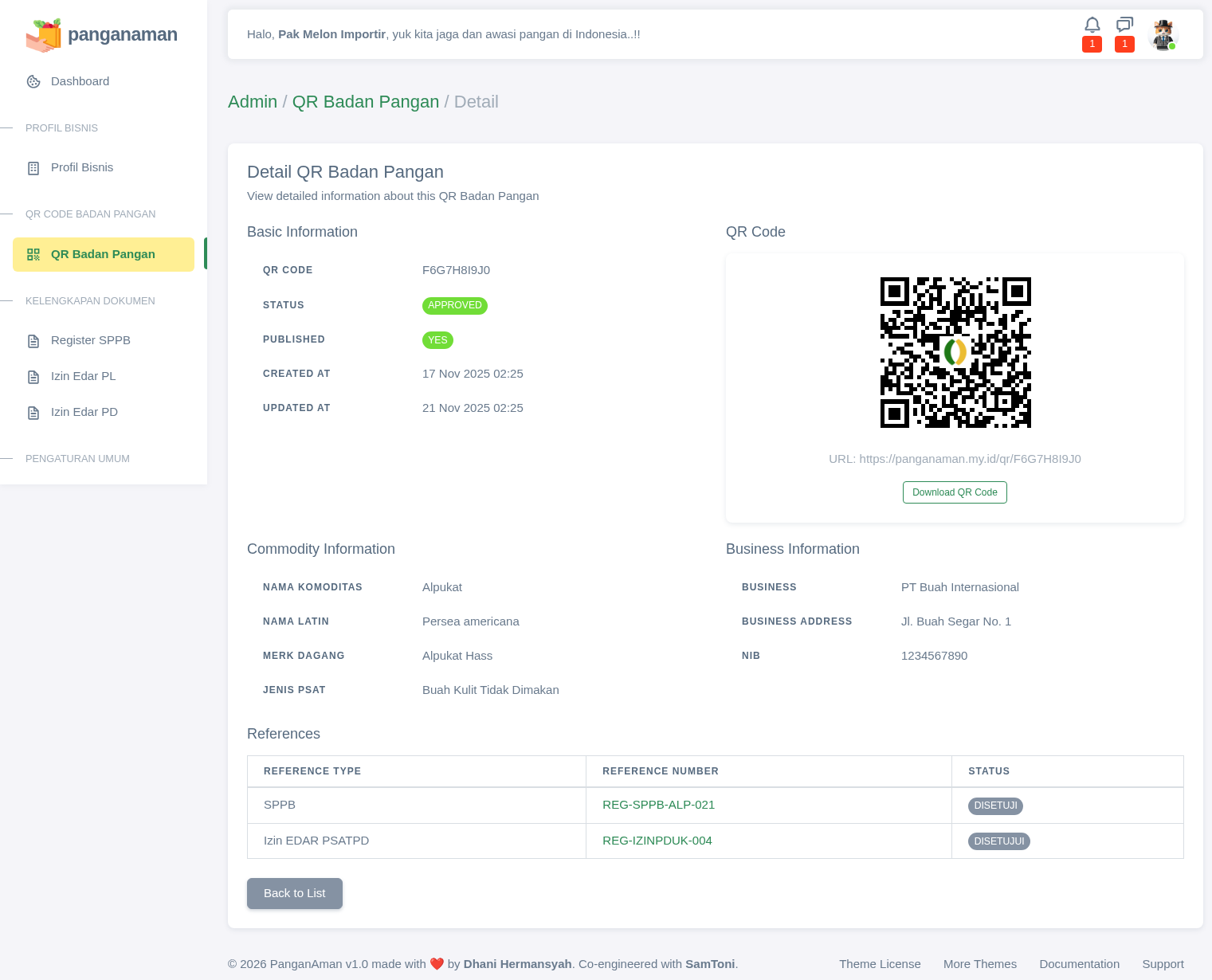Click the heart icon in footer
The image size is (1212, 980).
tap(437, 964)
